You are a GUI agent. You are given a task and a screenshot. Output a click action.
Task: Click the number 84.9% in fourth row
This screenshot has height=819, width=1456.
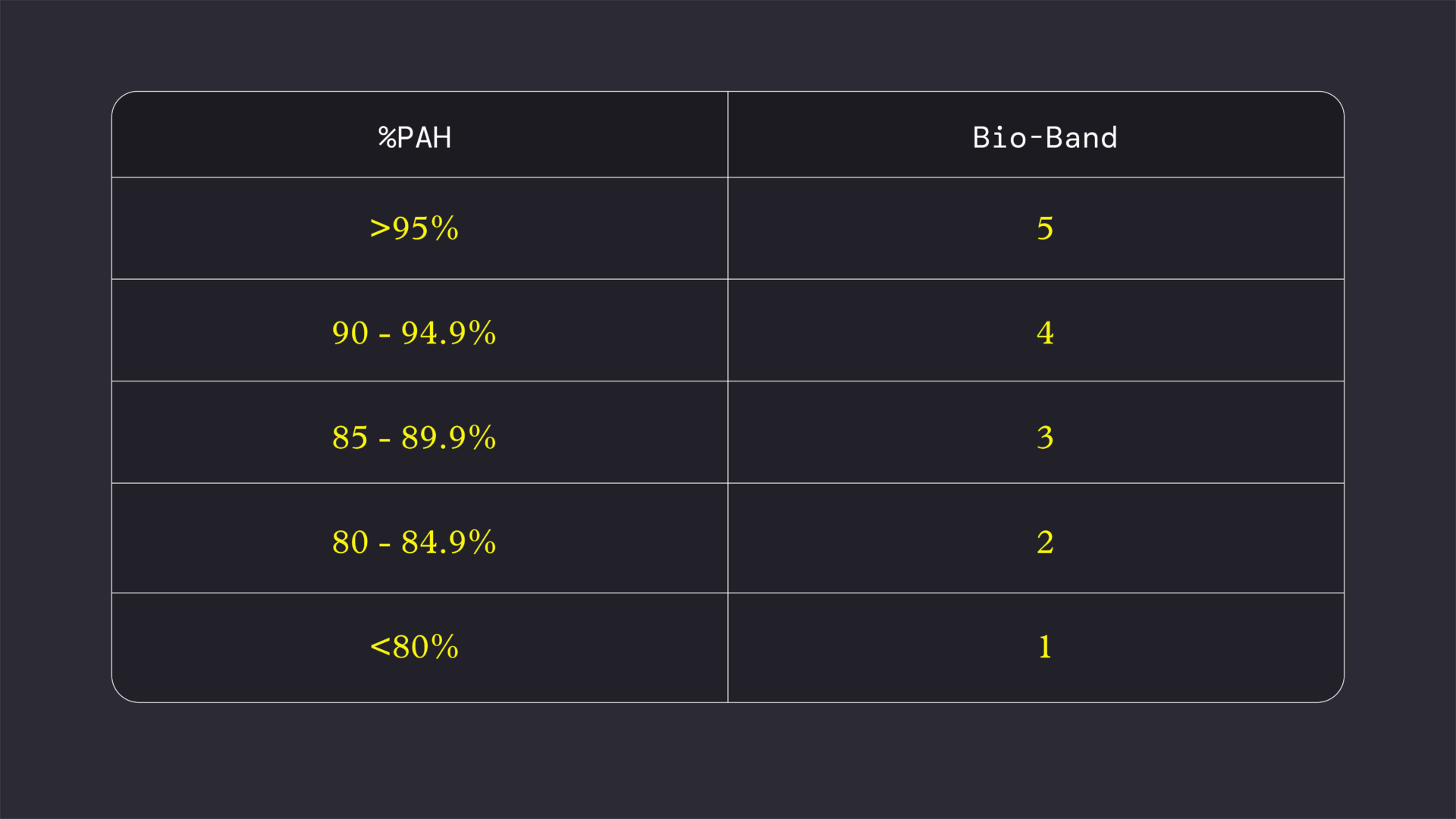pyautogui.click(x=448, y=542)
